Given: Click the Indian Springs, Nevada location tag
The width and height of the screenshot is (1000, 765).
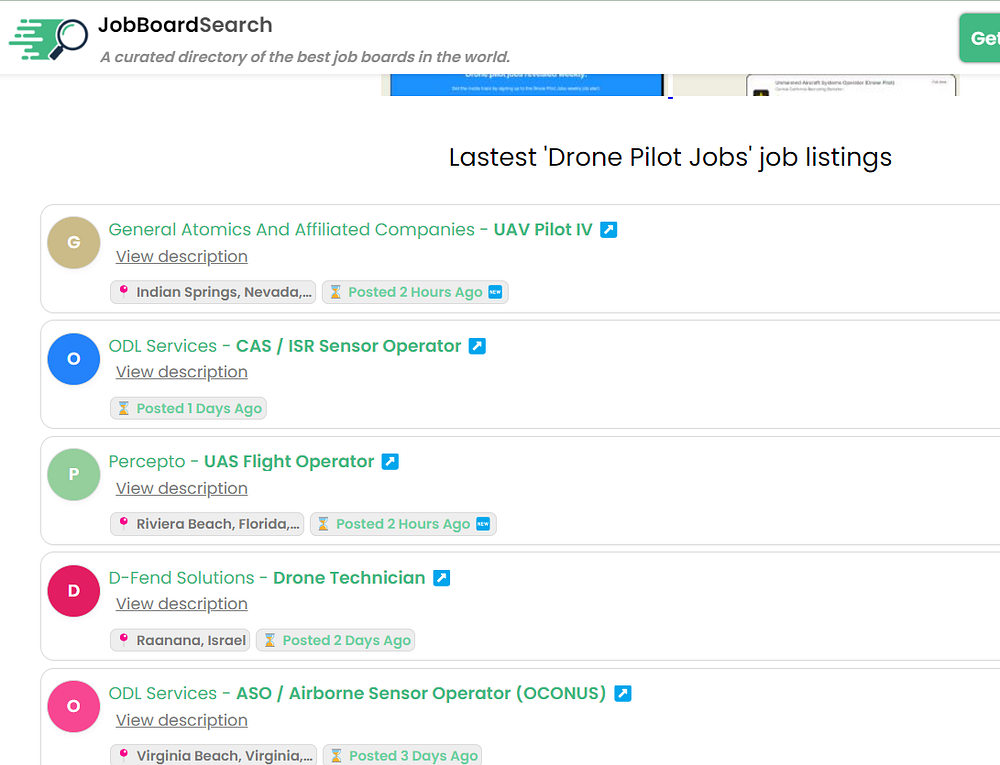Looking at the screenshot, I should (213, 292).
